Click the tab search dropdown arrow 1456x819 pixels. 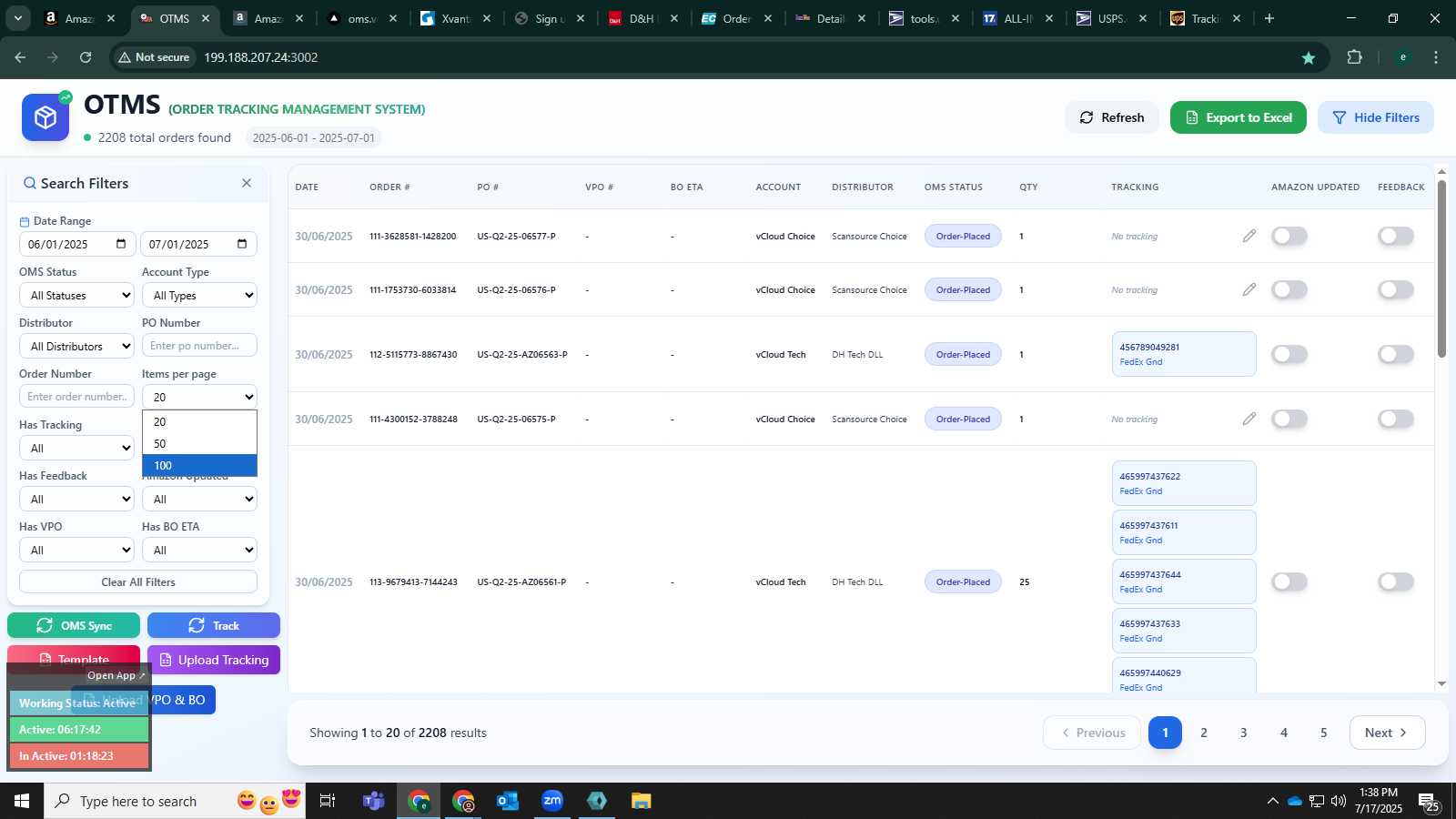point(17,18)
